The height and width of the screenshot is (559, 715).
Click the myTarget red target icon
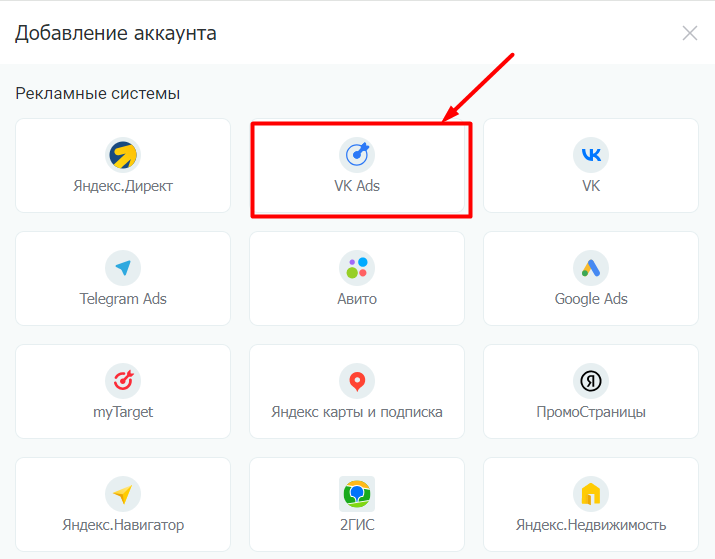coord(123,381)
